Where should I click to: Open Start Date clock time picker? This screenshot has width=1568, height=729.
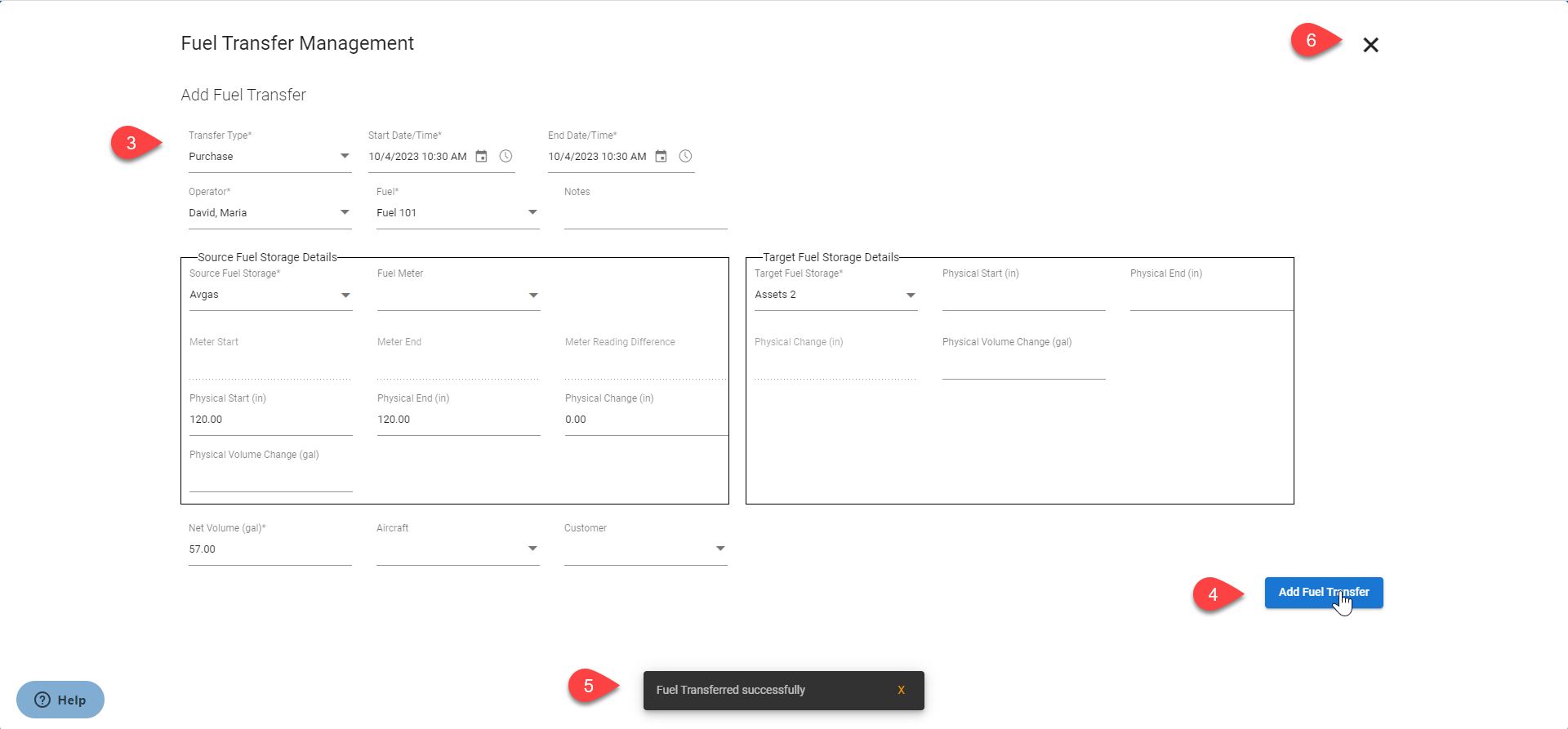506,156
